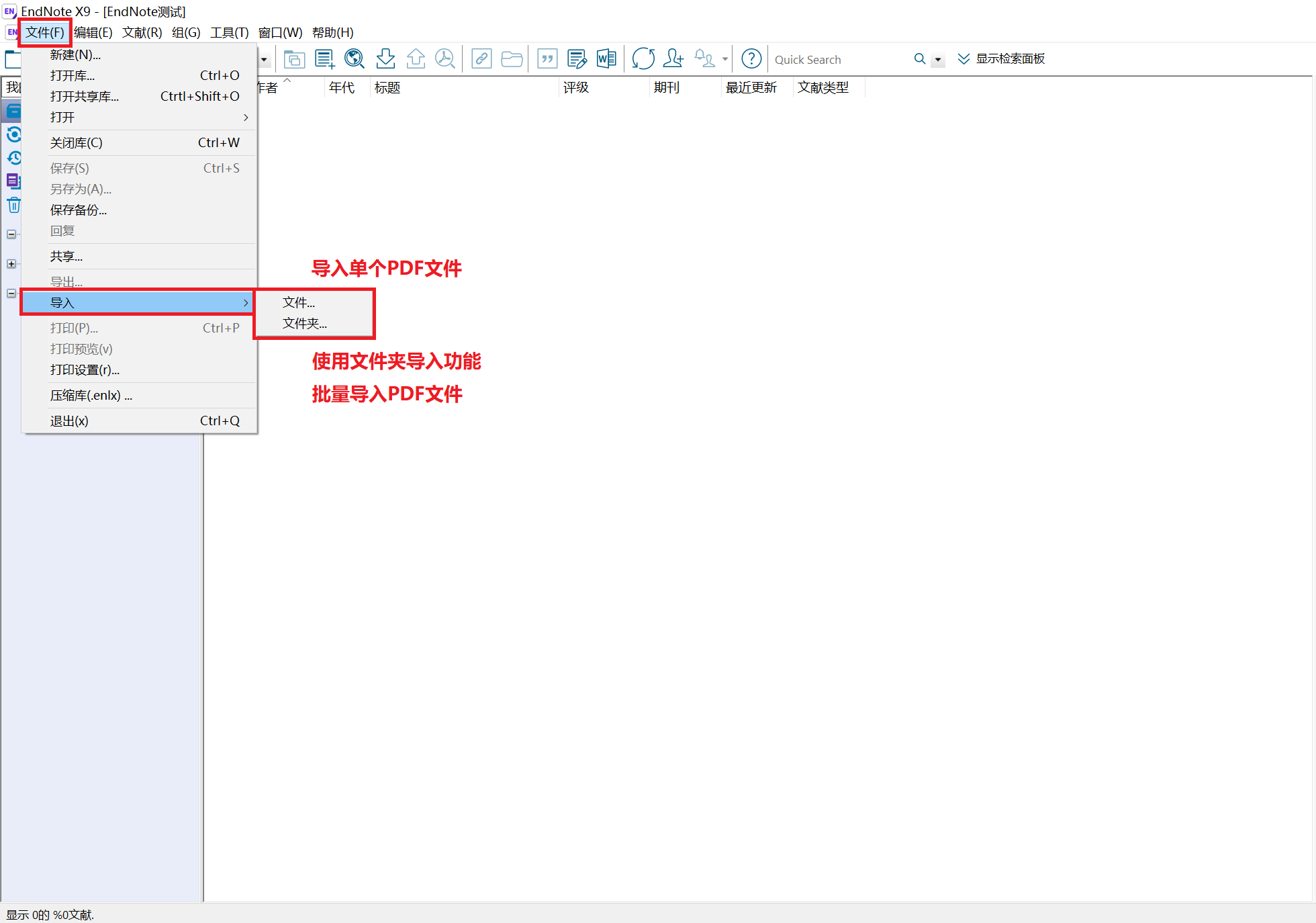Click the Import download-arrow toolbar icon
Image resolution: width=1316 pixels, height=923 pixels.
[385, 59]
